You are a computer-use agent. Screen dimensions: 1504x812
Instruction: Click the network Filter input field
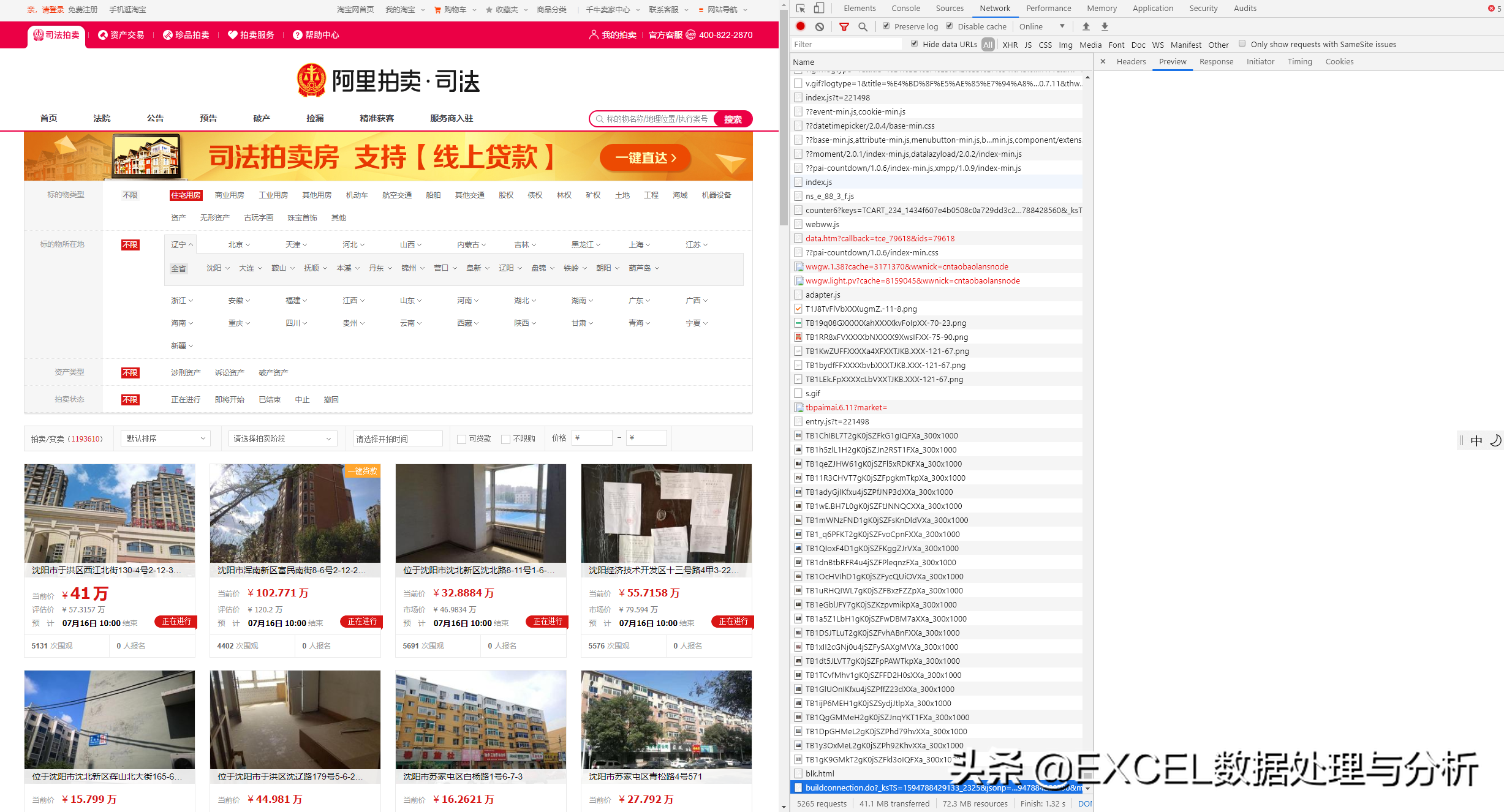(x=847, y=44)
